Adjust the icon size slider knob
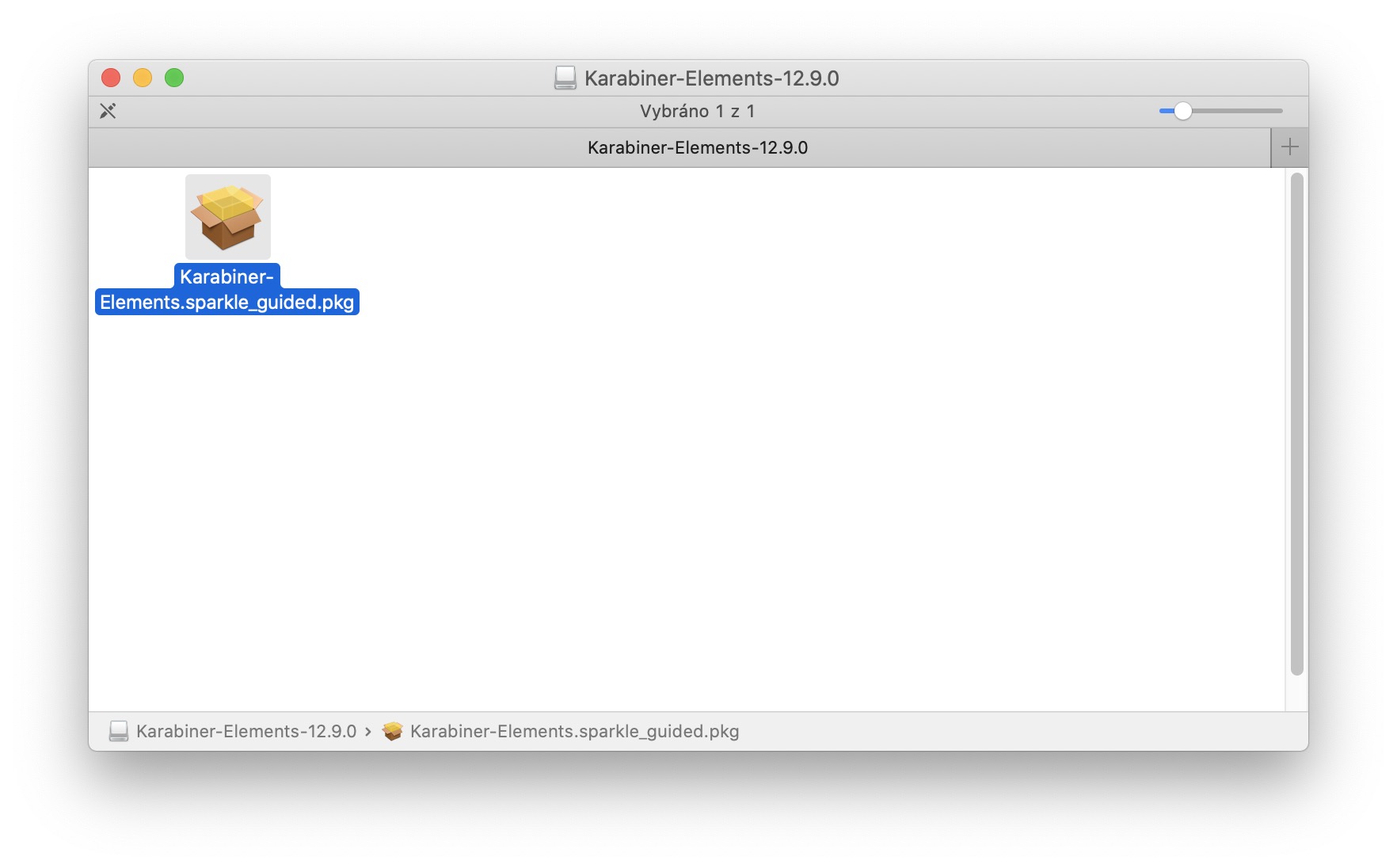The image size is (1397, 868). click(x=1182, y=111)
